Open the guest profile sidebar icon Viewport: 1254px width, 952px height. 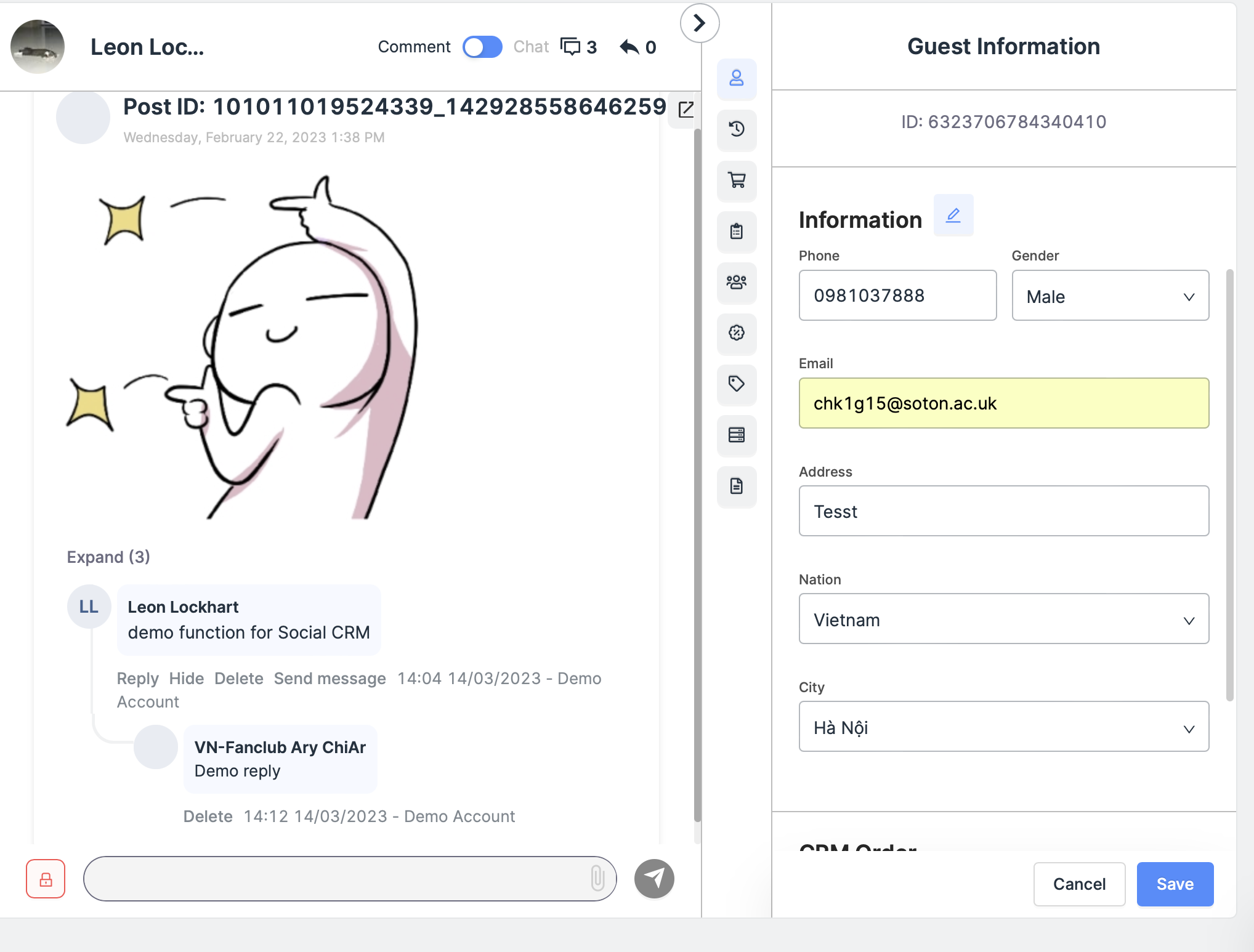736,79
